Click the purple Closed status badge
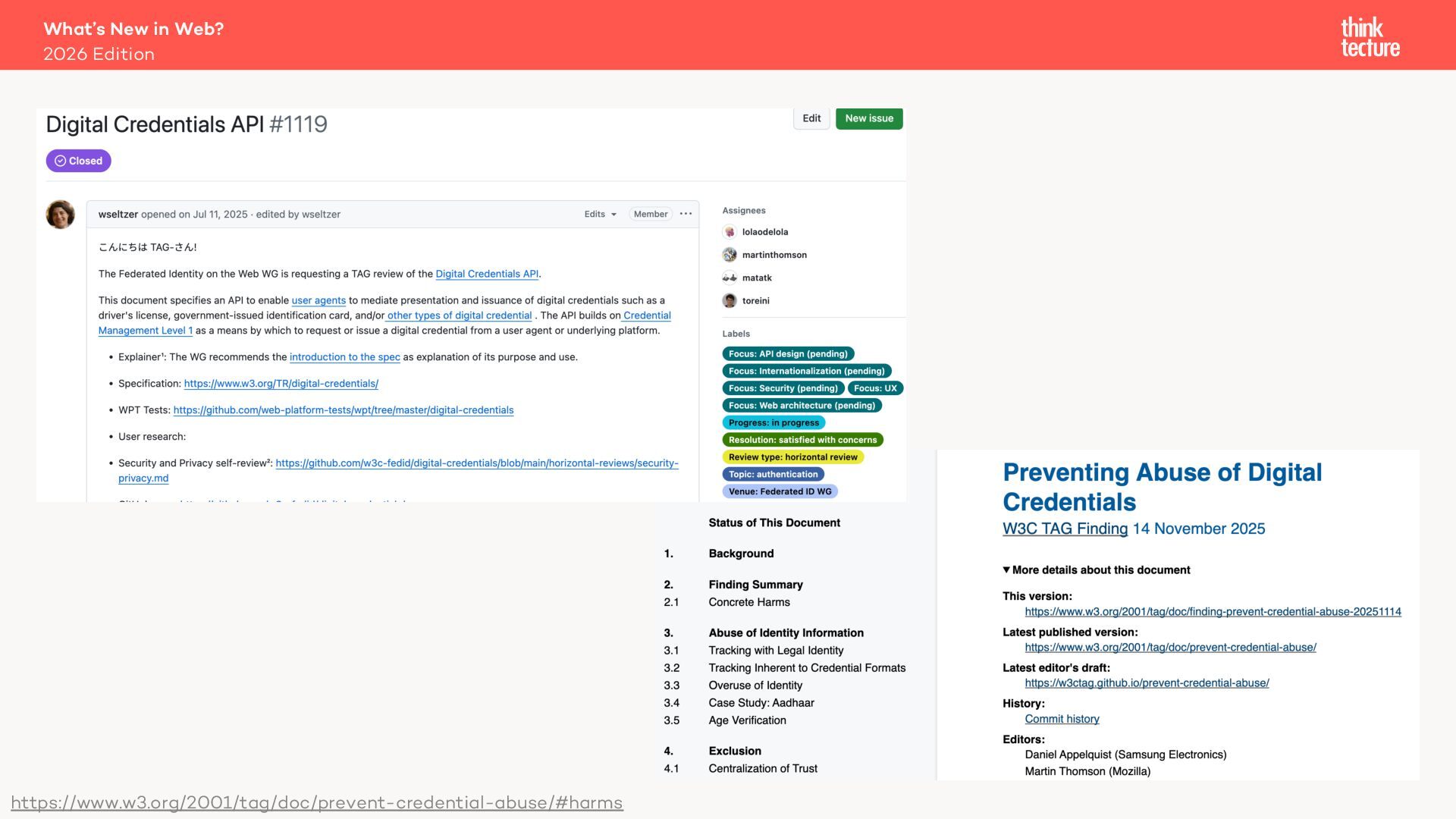Viewport: 1456px width, 819px height. click(x=78, y=161)
